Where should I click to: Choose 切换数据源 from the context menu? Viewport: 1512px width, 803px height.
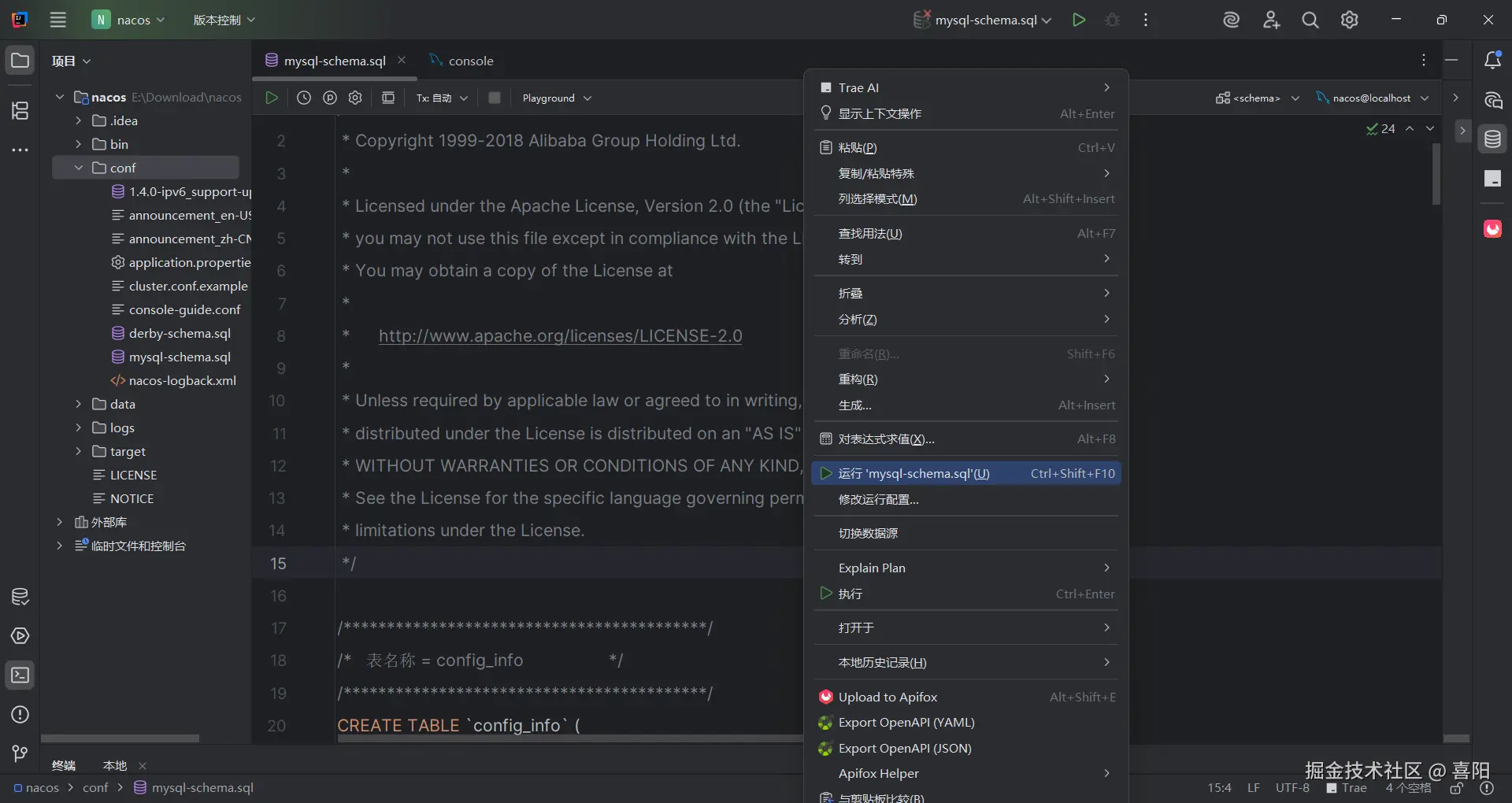(x=966, y=533)
